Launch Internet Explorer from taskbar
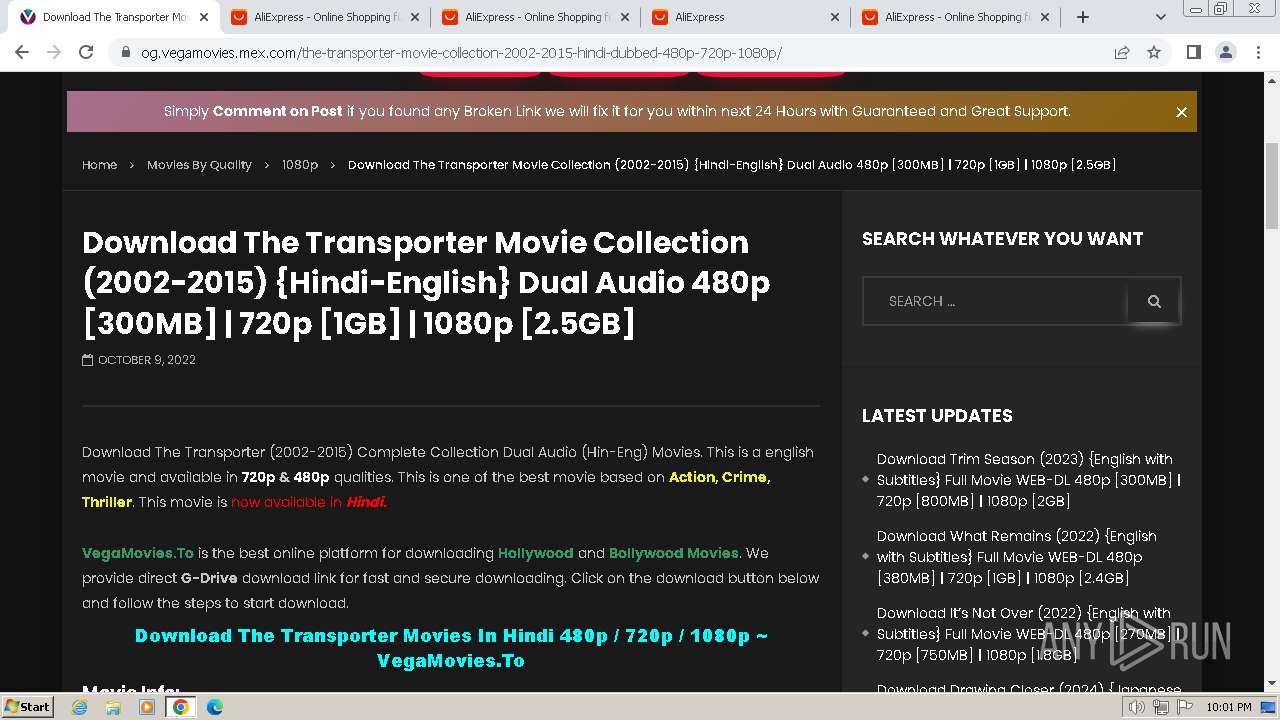 click(x=80, y=707)
